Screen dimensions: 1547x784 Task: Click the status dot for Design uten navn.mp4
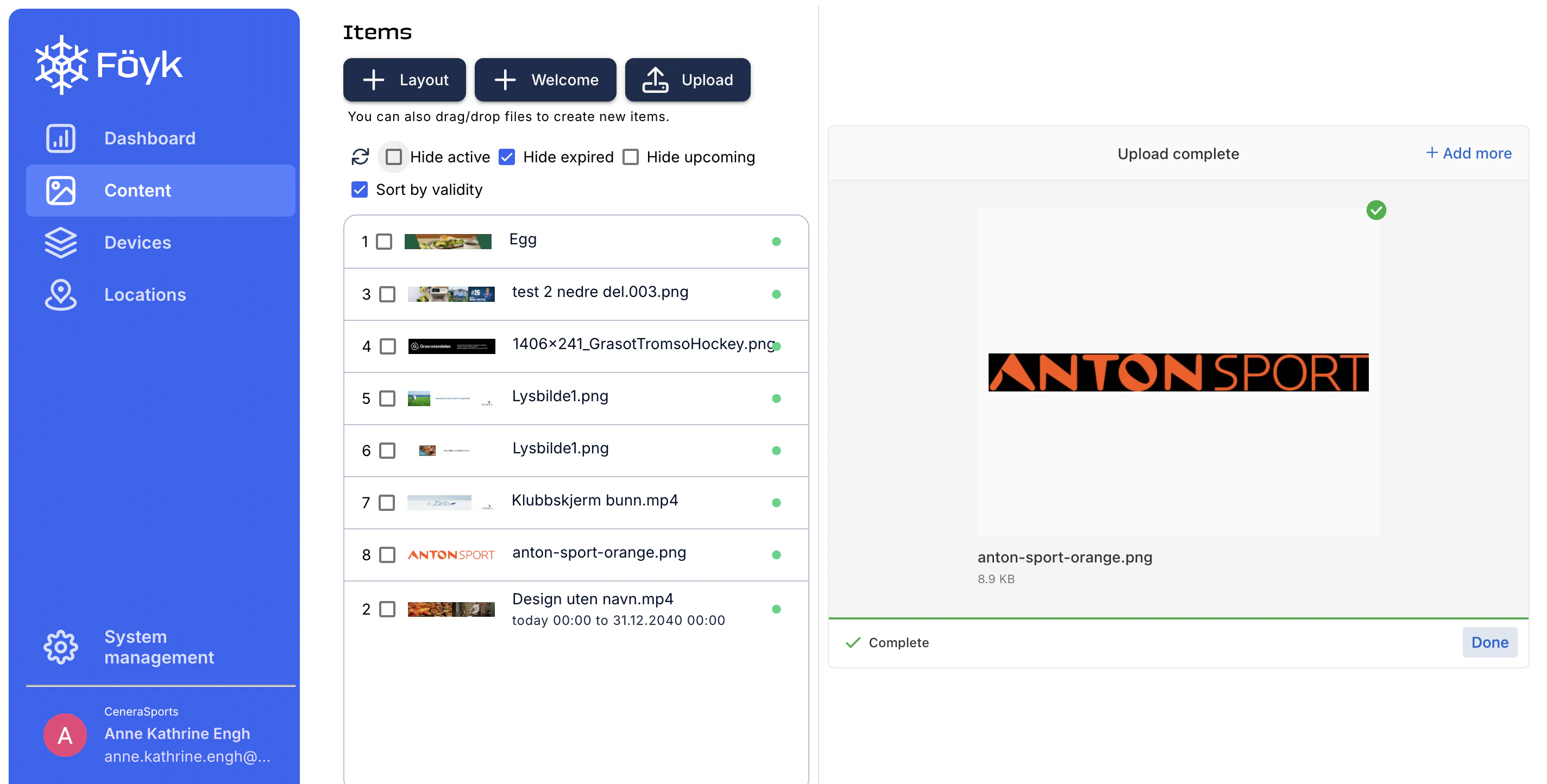776,609
